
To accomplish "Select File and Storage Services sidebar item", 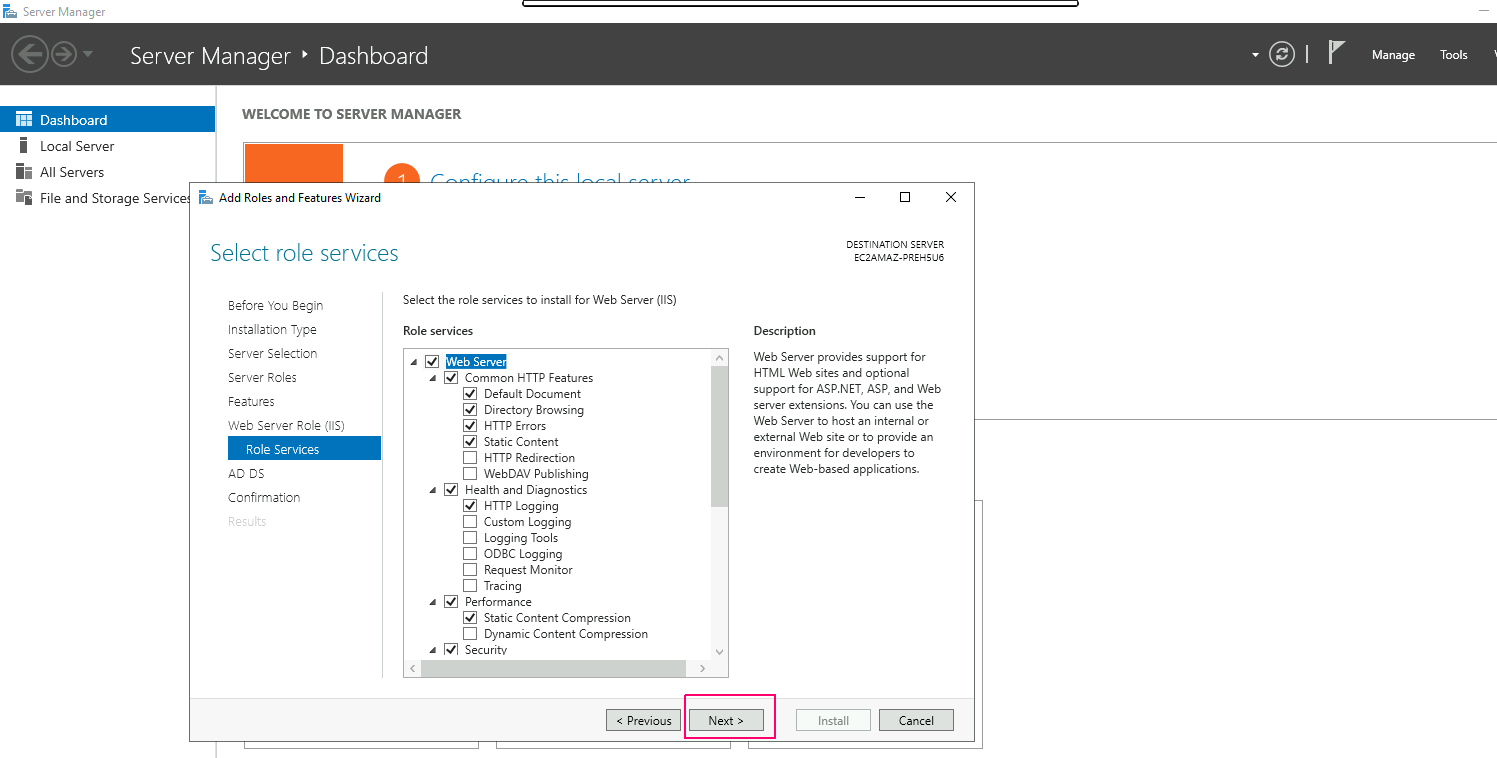I will tap(97, 197).
